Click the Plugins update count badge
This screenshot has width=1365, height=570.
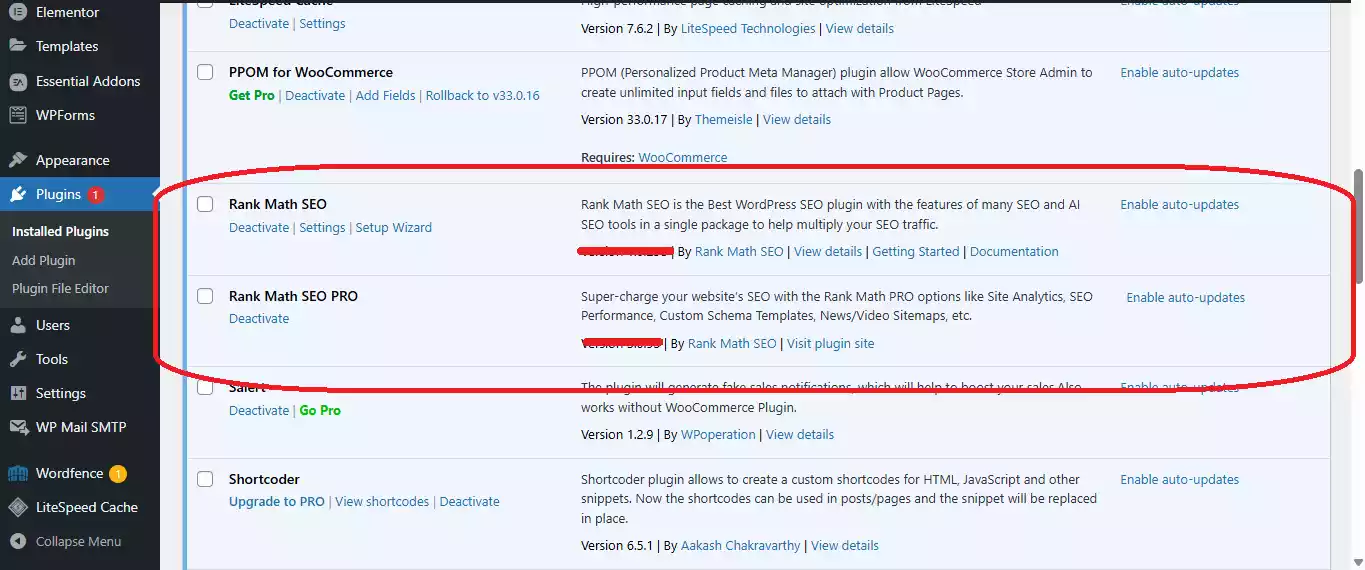[96, 195]
